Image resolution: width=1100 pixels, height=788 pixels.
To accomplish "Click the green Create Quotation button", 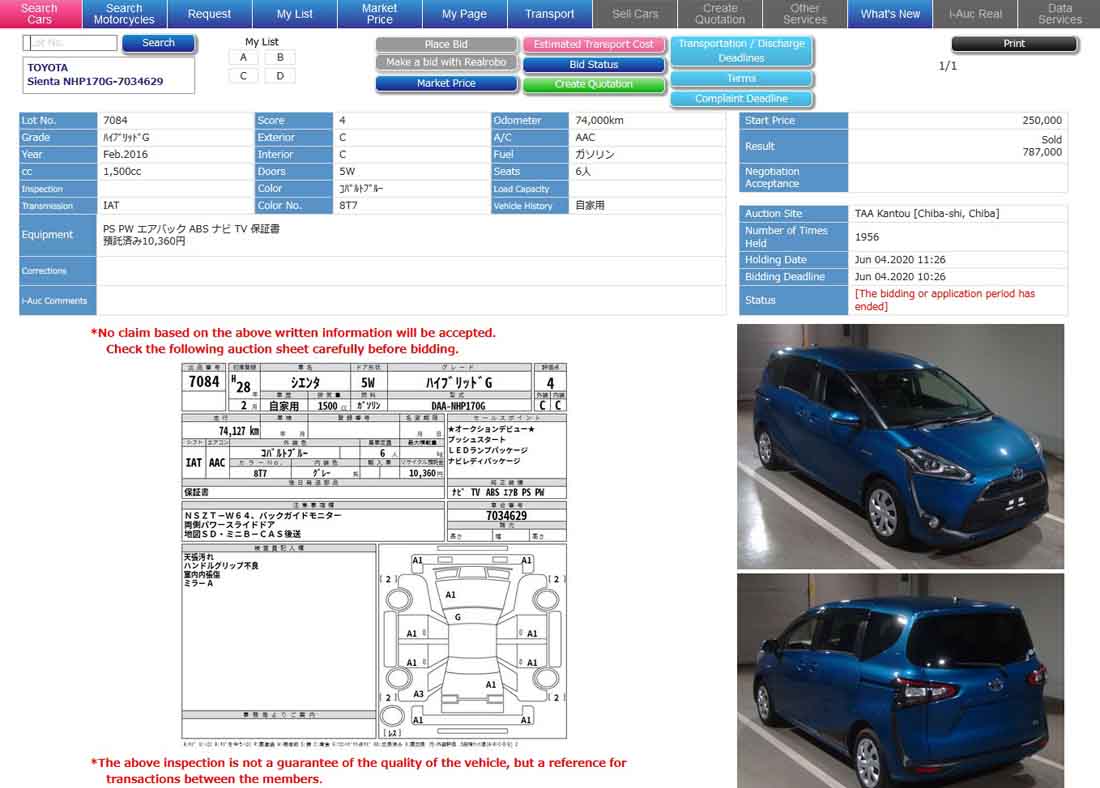I will pyautogui.click(x=593, y=84).
